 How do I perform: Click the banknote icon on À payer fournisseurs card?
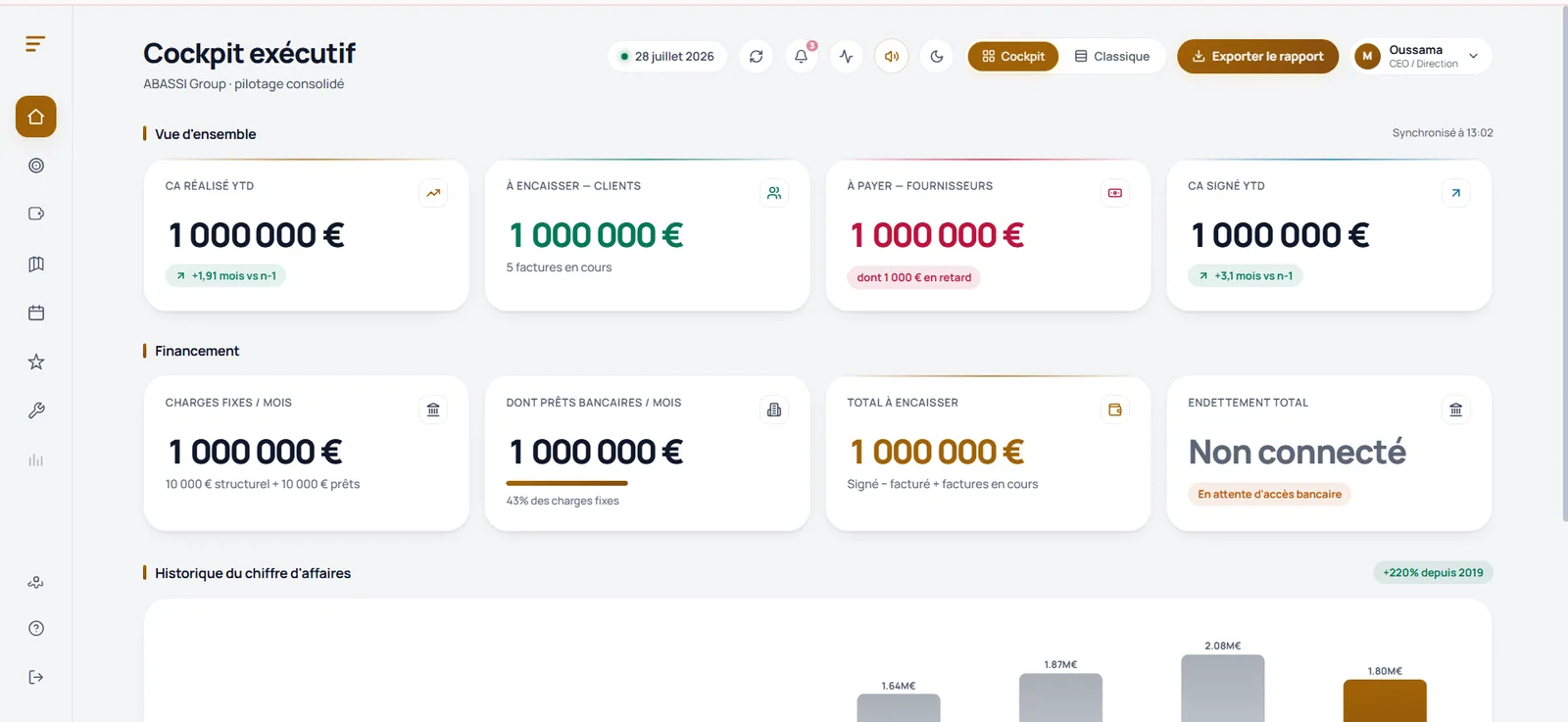[x=1115, y=193]
